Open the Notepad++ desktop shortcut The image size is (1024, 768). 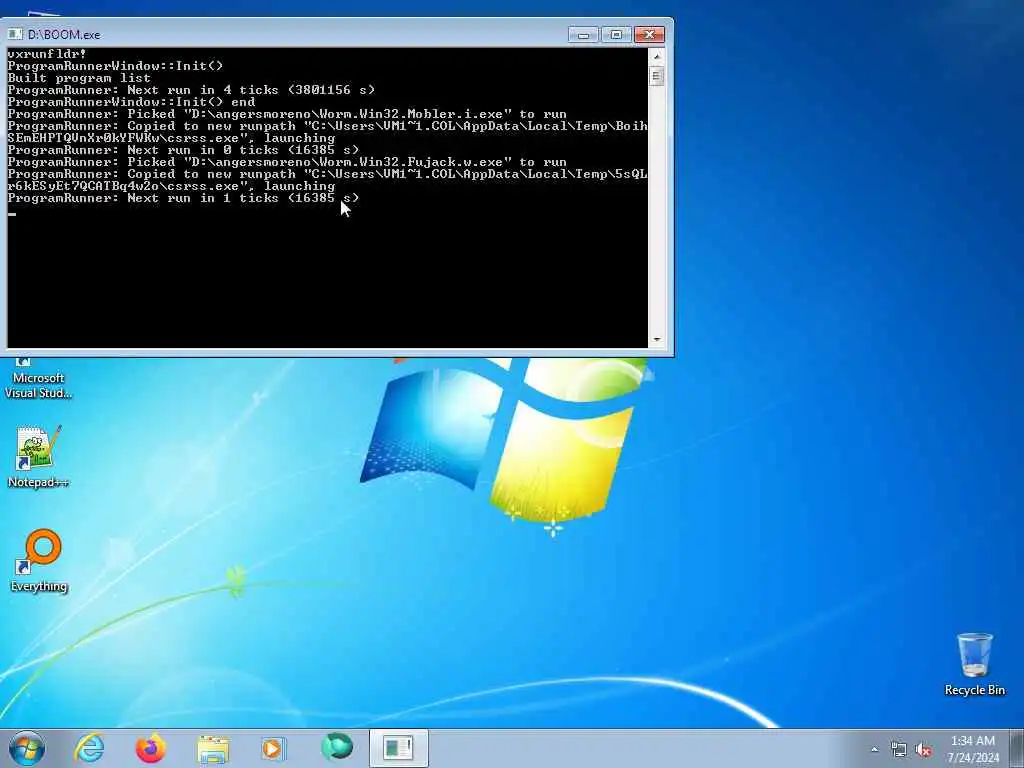tap(38, 456)
